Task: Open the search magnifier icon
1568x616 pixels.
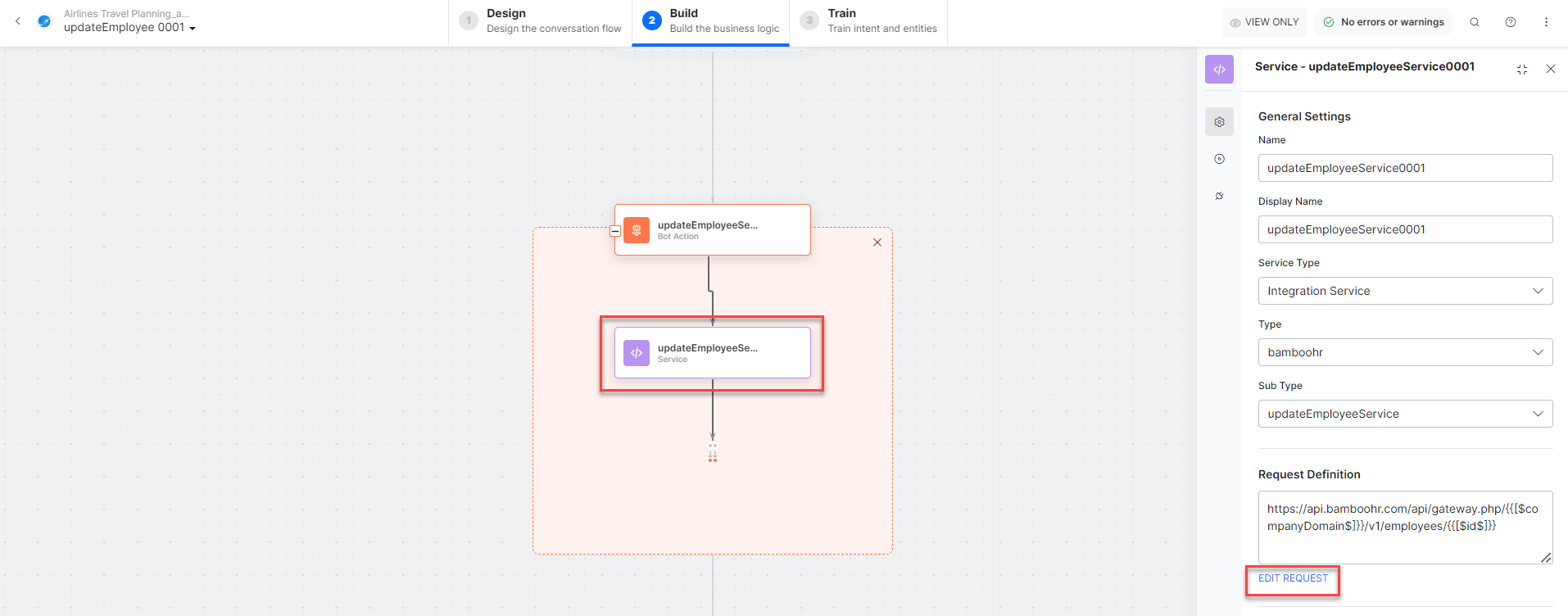Action: [x=1475, y=22]
